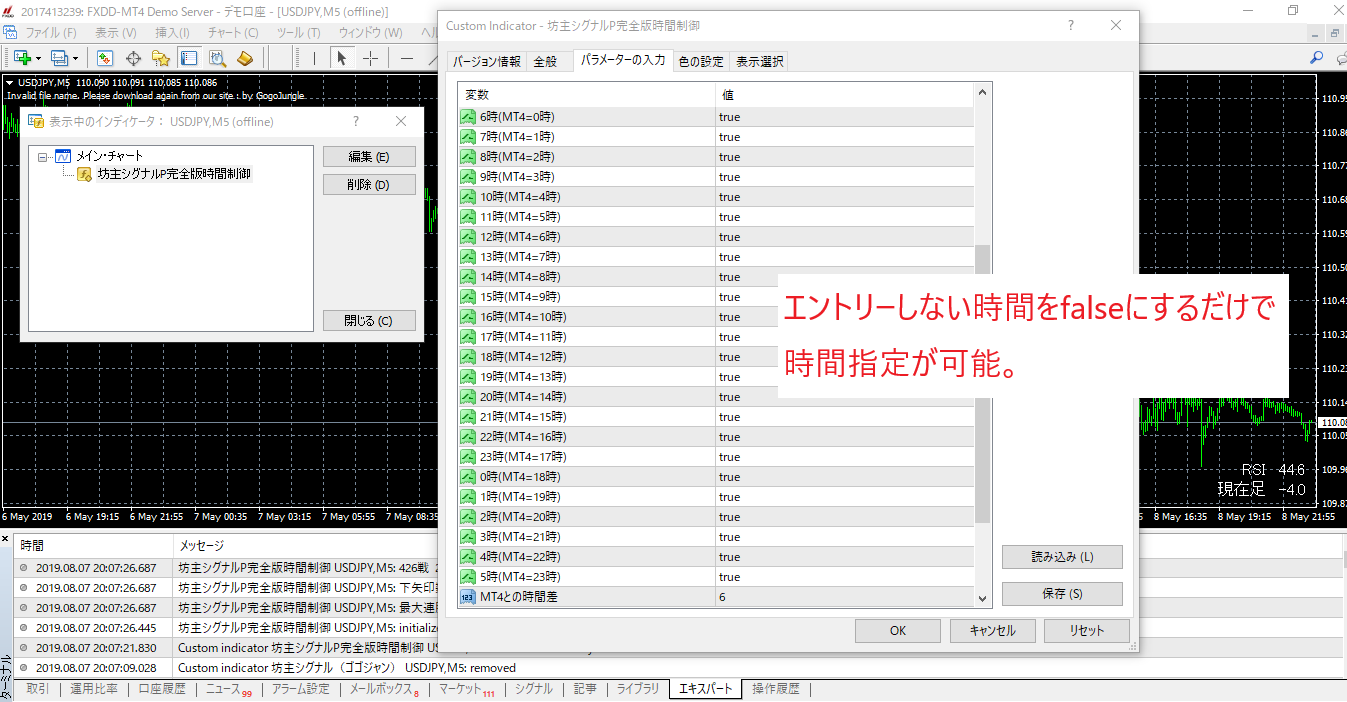Toggle the Navigator folder-star icon
This screenshot has height=702, width=1347.
pos(160,58)
